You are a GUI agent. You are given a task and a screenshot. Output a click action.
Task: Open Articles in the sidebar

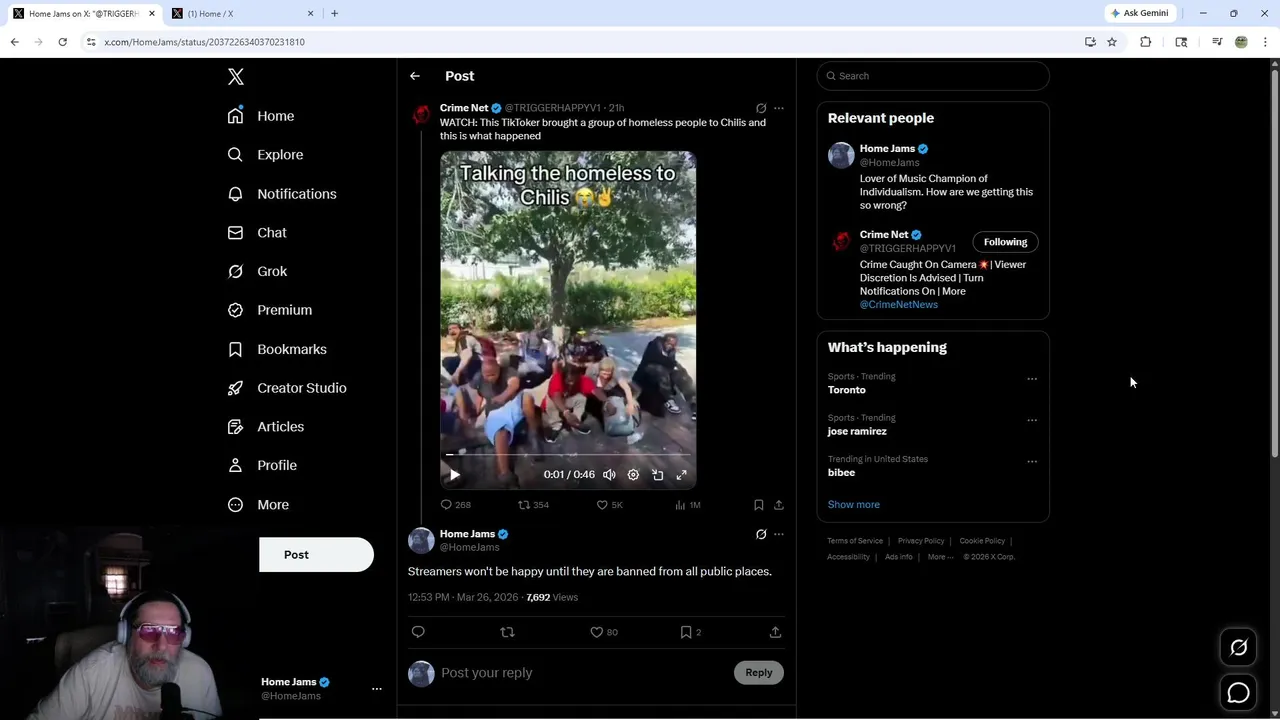click(x=266, y=427)
